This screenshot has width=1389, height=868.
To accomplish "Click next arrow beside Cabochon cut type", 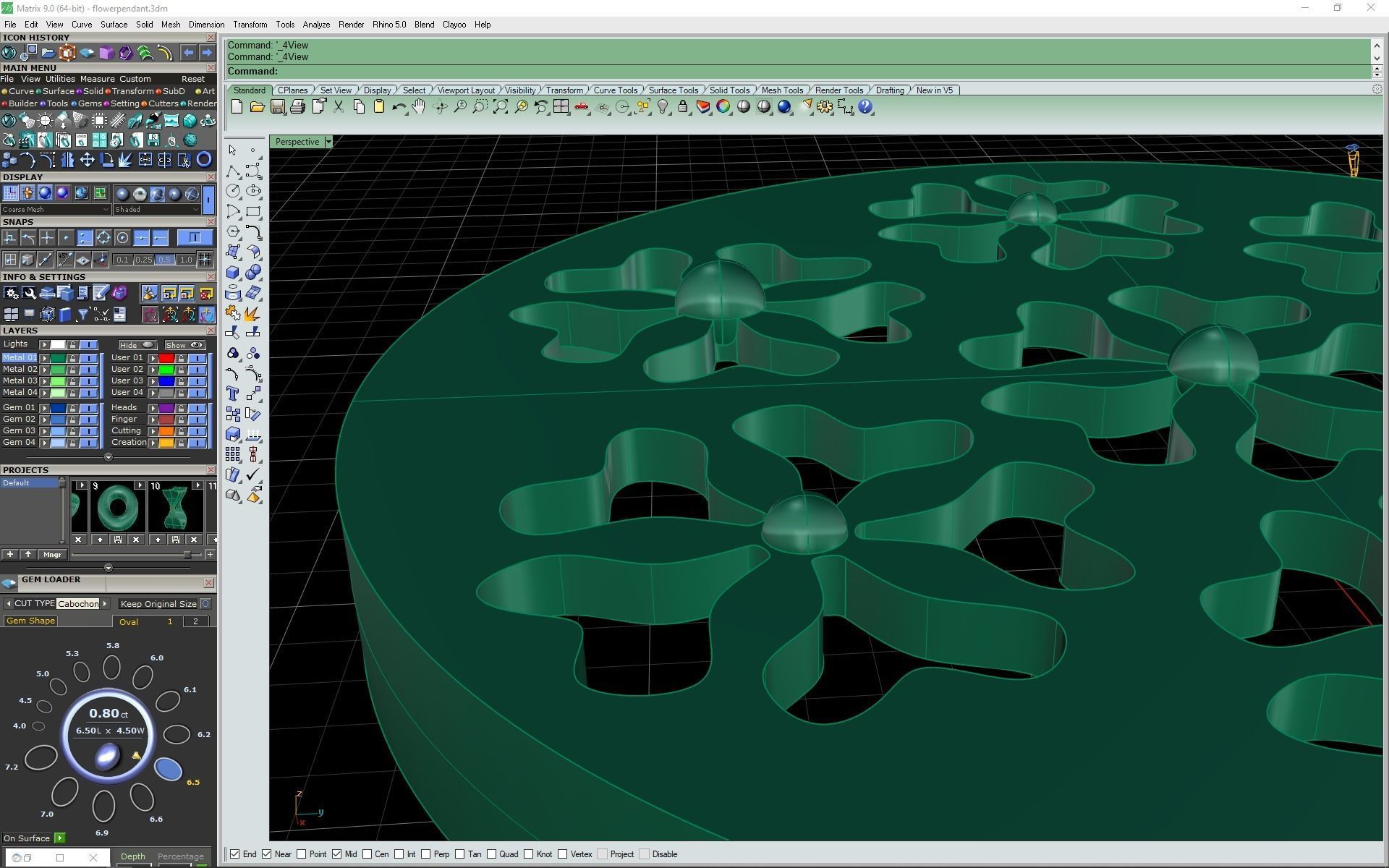I will pyautogui.click(x=105, y=604).
